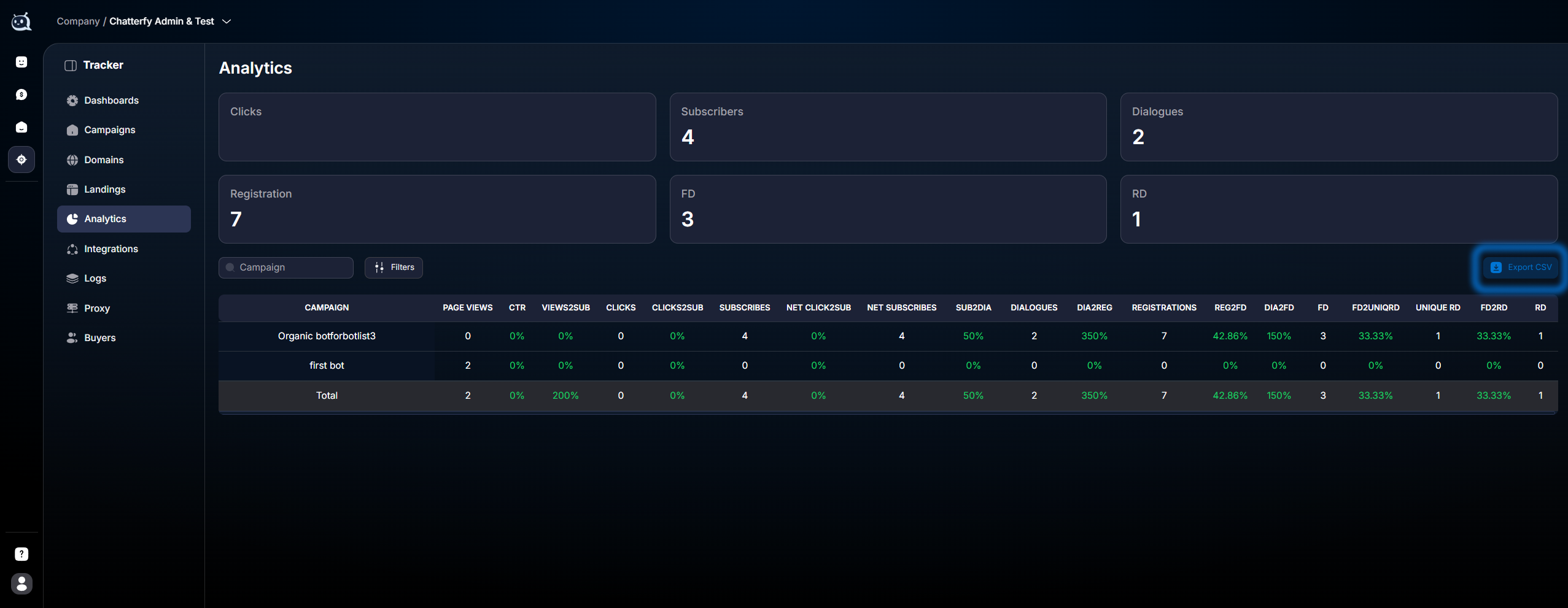Select the Tracker target icon in rail

(x=21, y=160)
